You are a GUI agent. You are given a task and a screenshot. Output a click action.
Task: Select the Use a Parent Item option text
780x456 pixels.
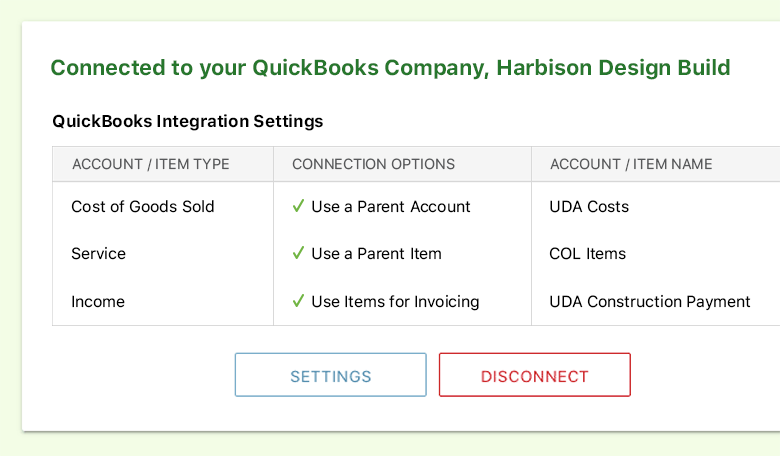(376, 254)
